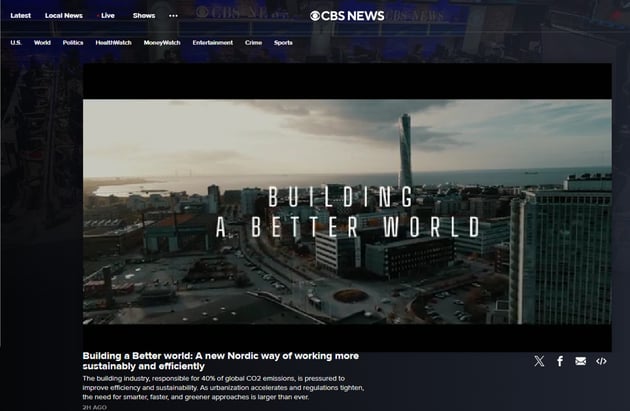Click the 2H AGO timestamp
Image resolution: width=630 pixels, height=411 pixels.
coord(94,407)
